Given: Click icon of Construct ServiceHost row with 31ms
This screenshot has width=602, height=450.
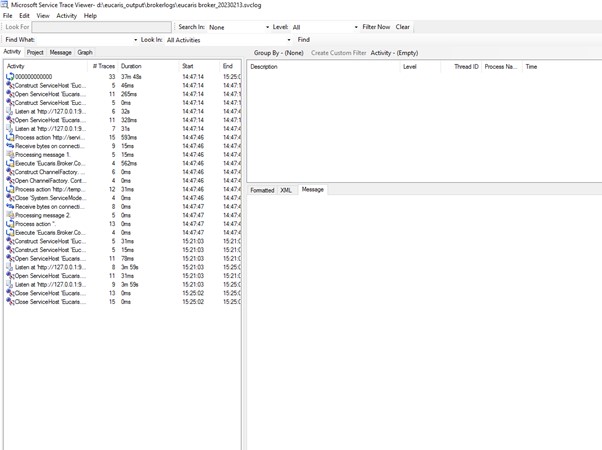Looking at the screenshot, I should coord(10,241).
